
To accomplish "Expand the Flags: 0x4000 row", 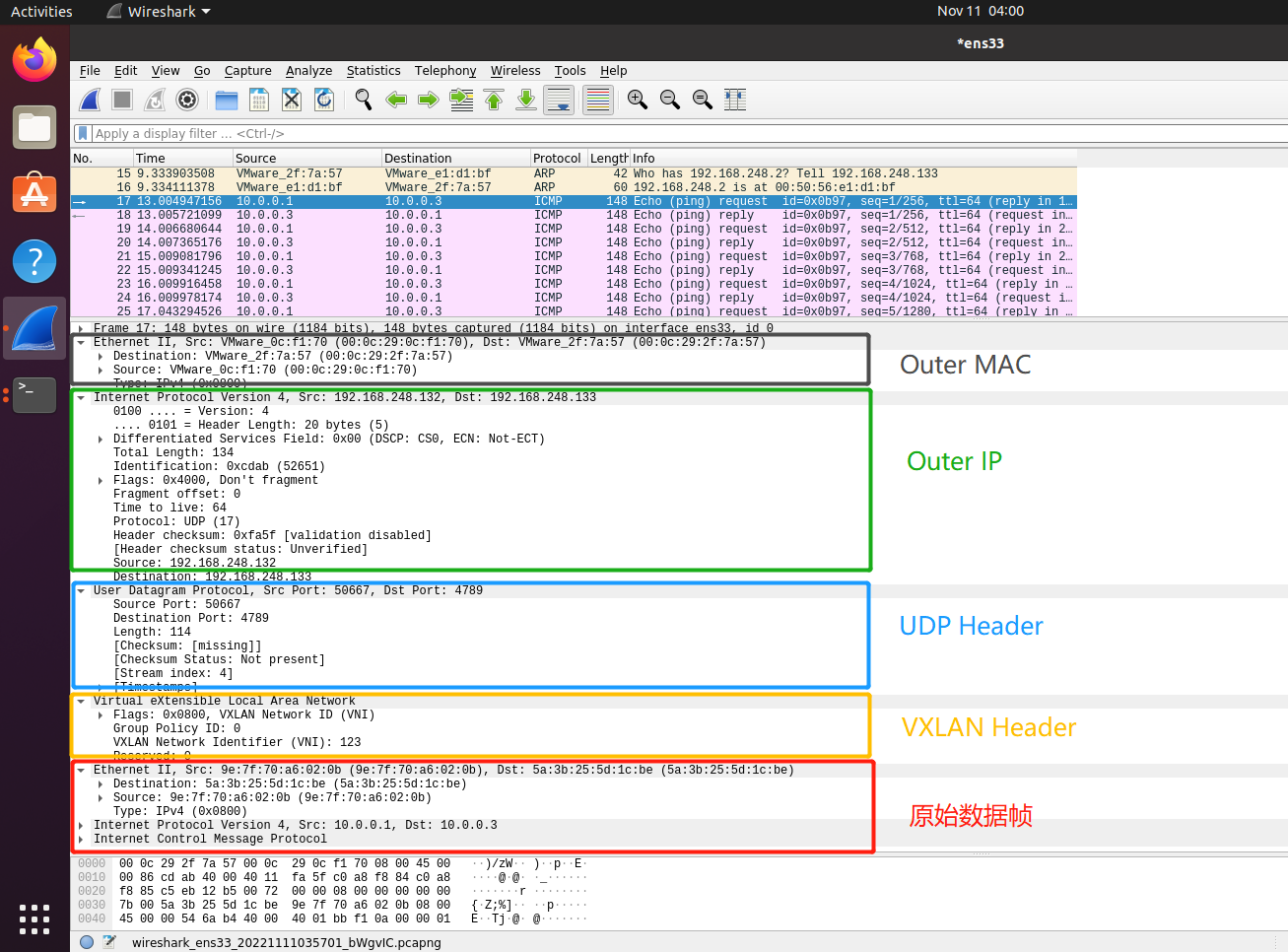I will point(101,480).
